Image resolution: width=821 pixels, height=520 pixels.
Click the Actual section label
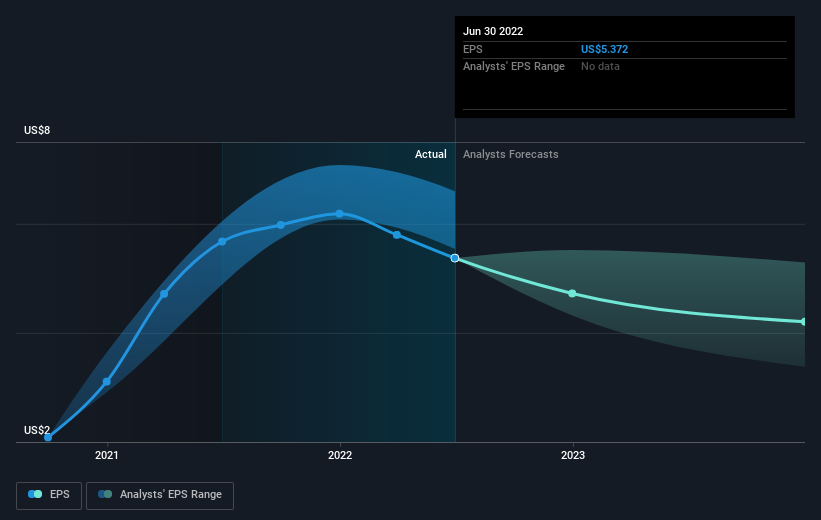(431, 154)
